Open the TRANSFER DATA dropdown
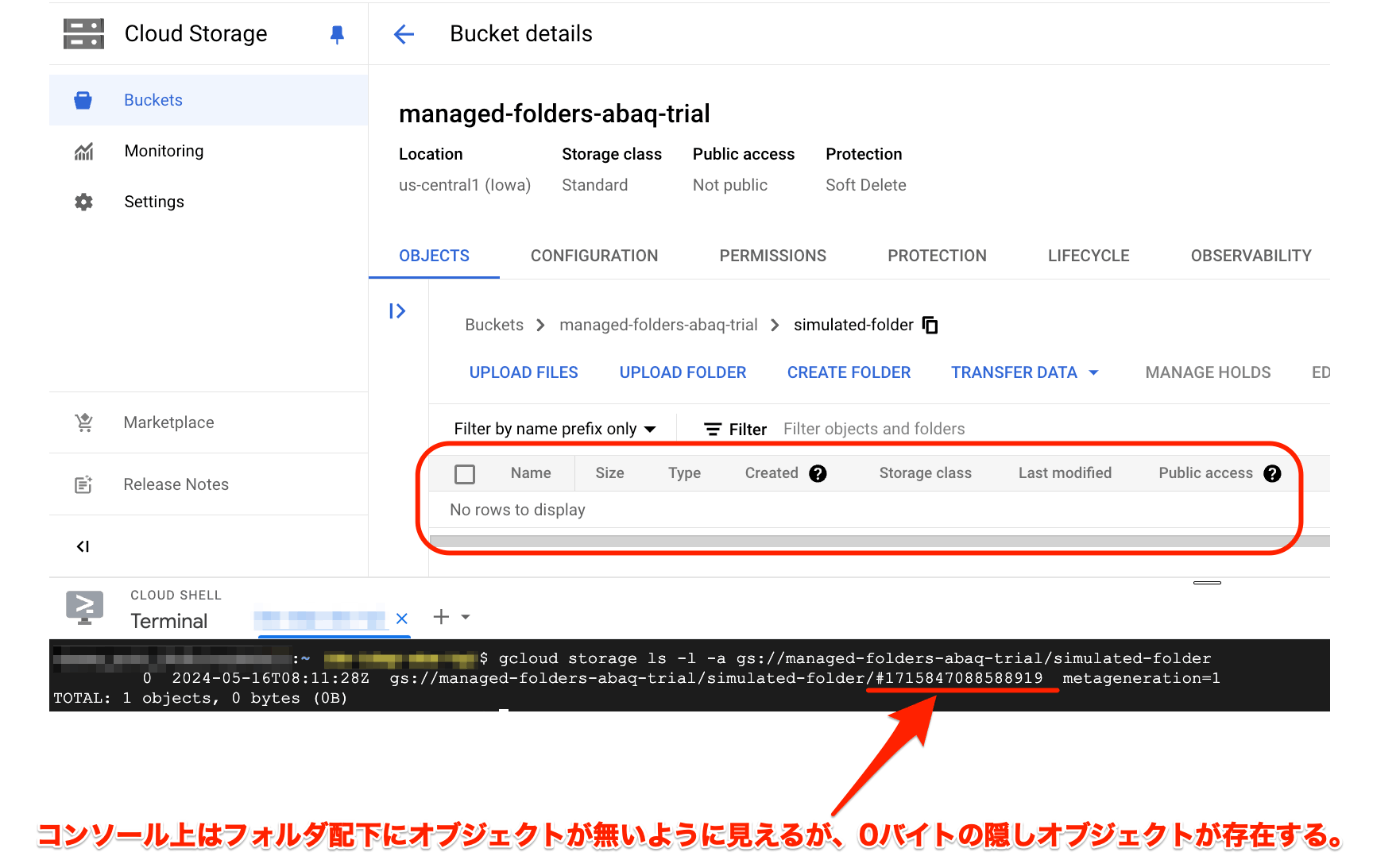Screen dimensions: 1400x856 pos(1025,372)
